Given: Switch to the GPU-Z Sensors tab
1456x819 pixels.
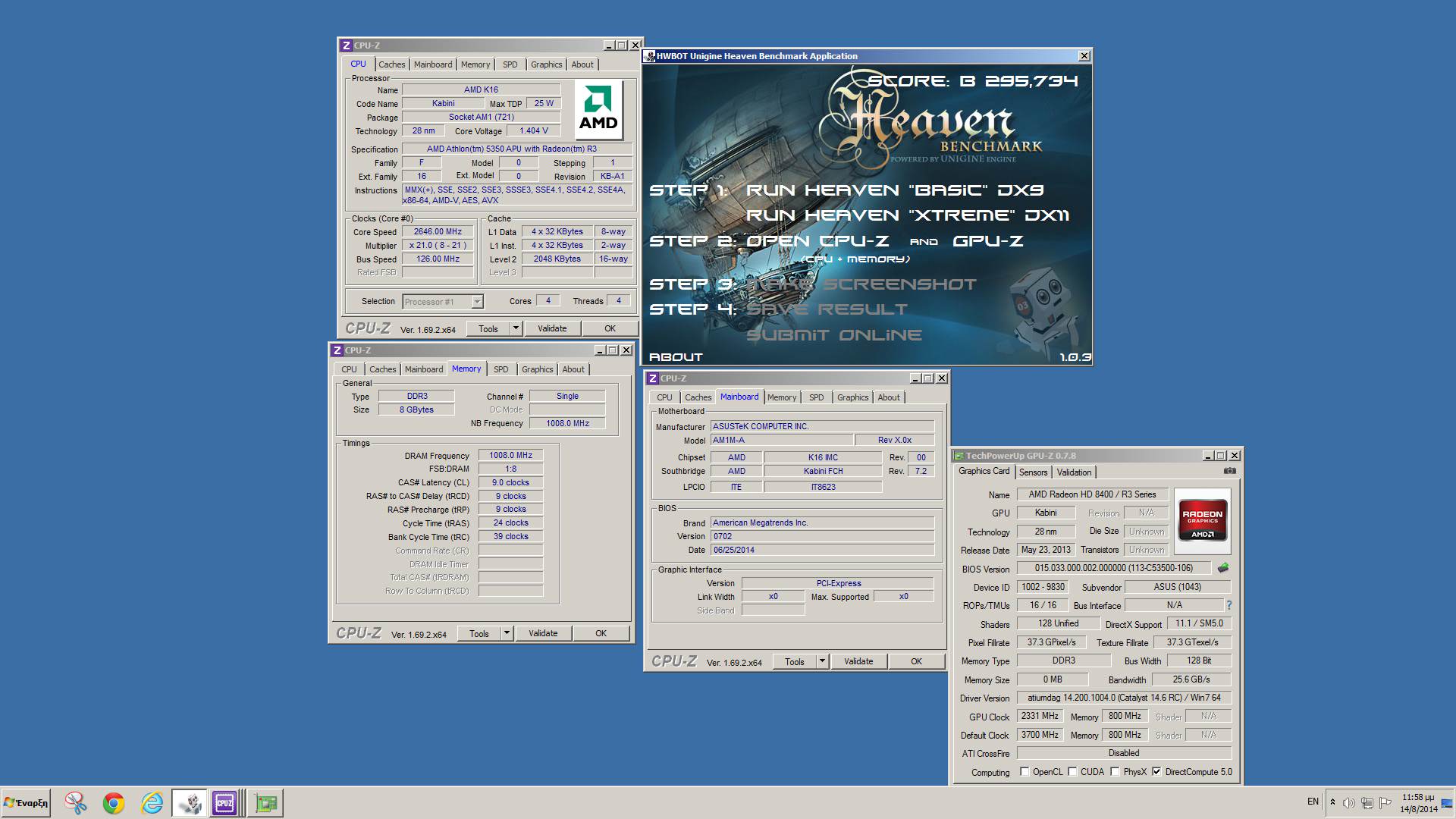Looking at the screenshot, I should 1033,472.
